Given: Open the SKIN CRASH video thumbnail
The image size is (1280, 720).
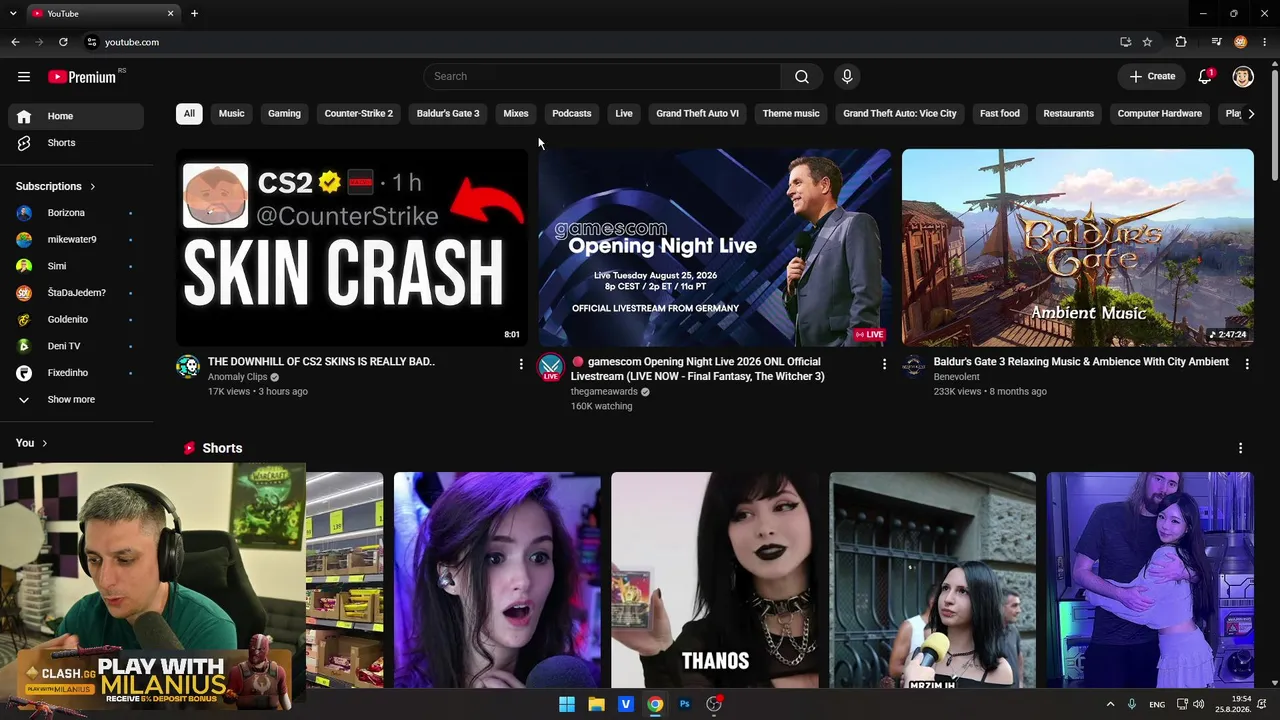Looking at the screenshot, I should point(352,247).
